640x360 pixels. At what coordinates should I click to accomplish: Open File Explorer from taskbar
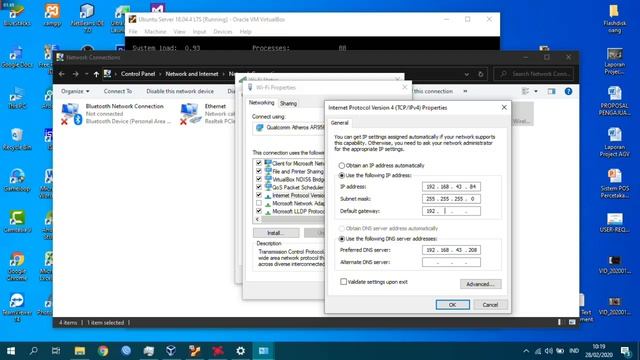coord(80,351)
